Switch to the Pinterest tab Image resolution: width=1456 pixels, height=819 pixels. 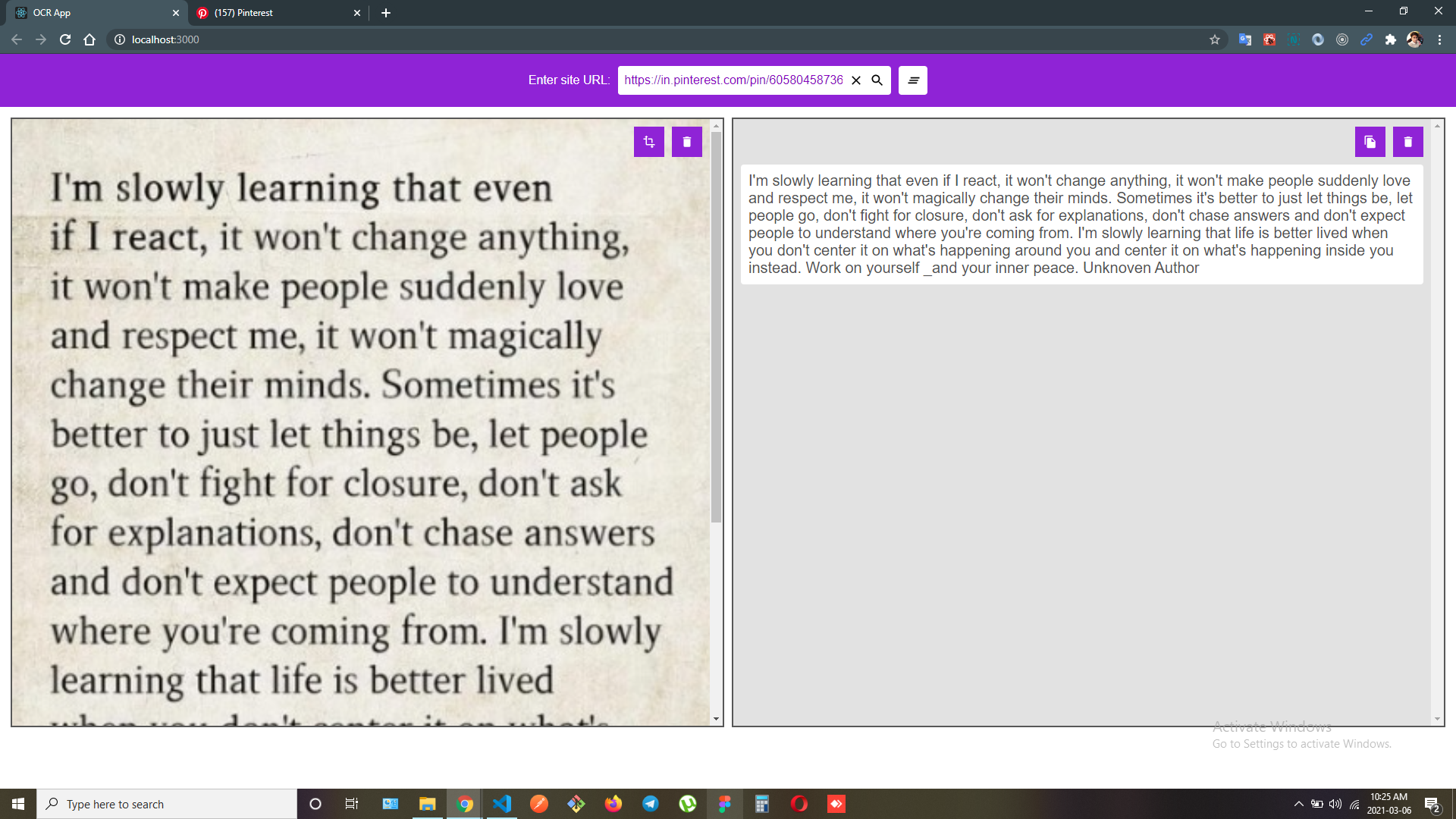273,13
